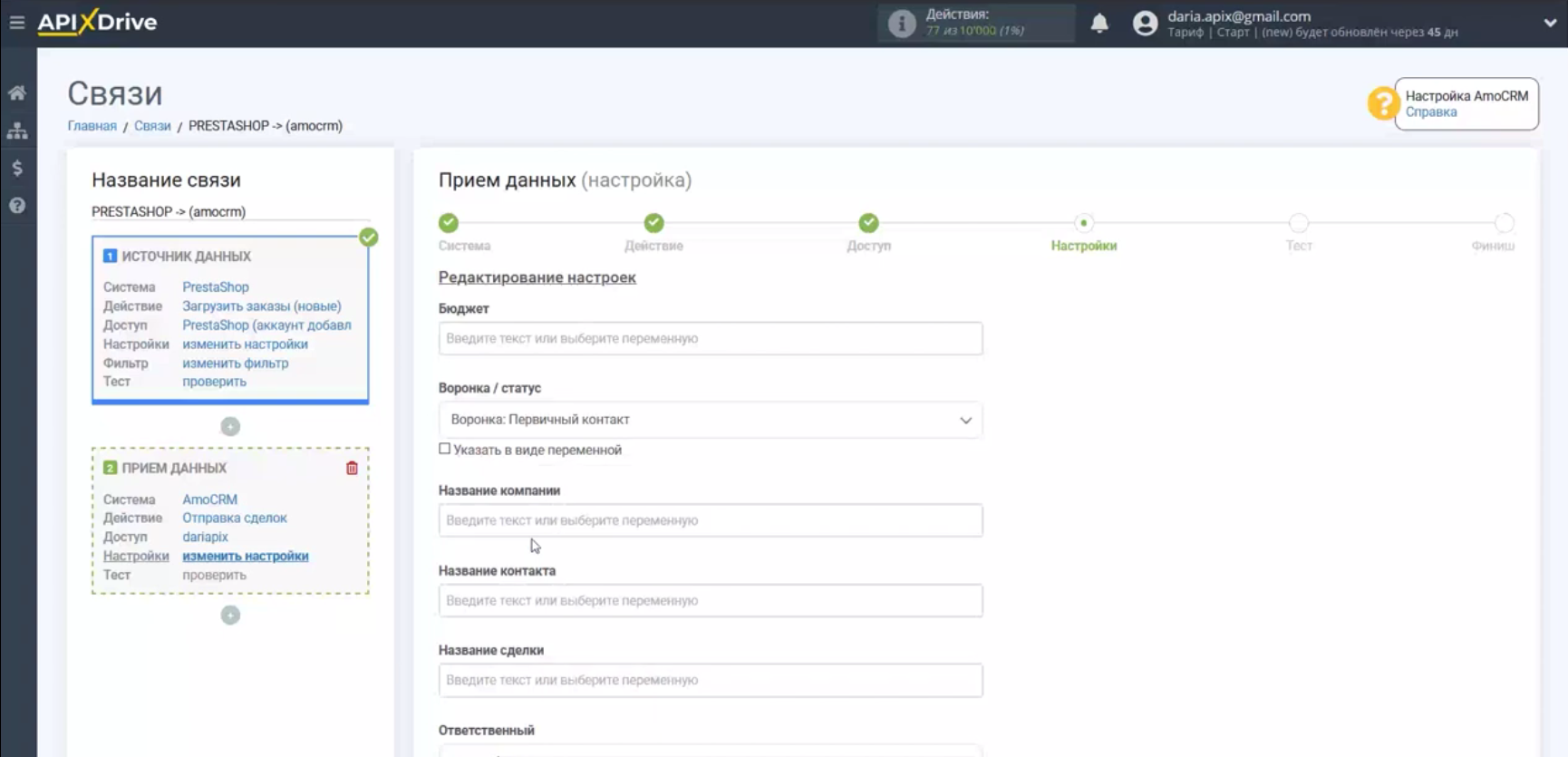Open Отправка сделок action link
Screen dimensions: 1568x757
pos(235,518)
